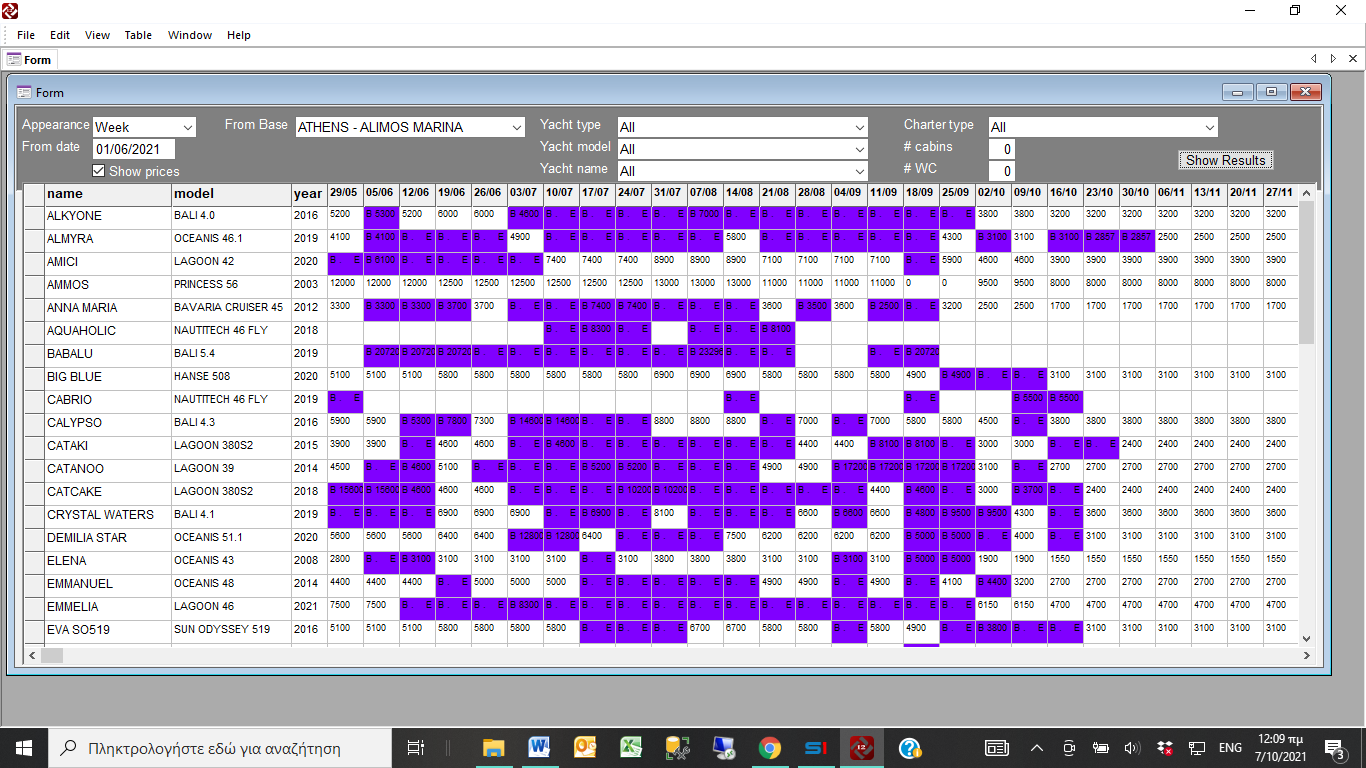Click the From date input field
This screenshot has height=768, width=1366.
(133, 149)
